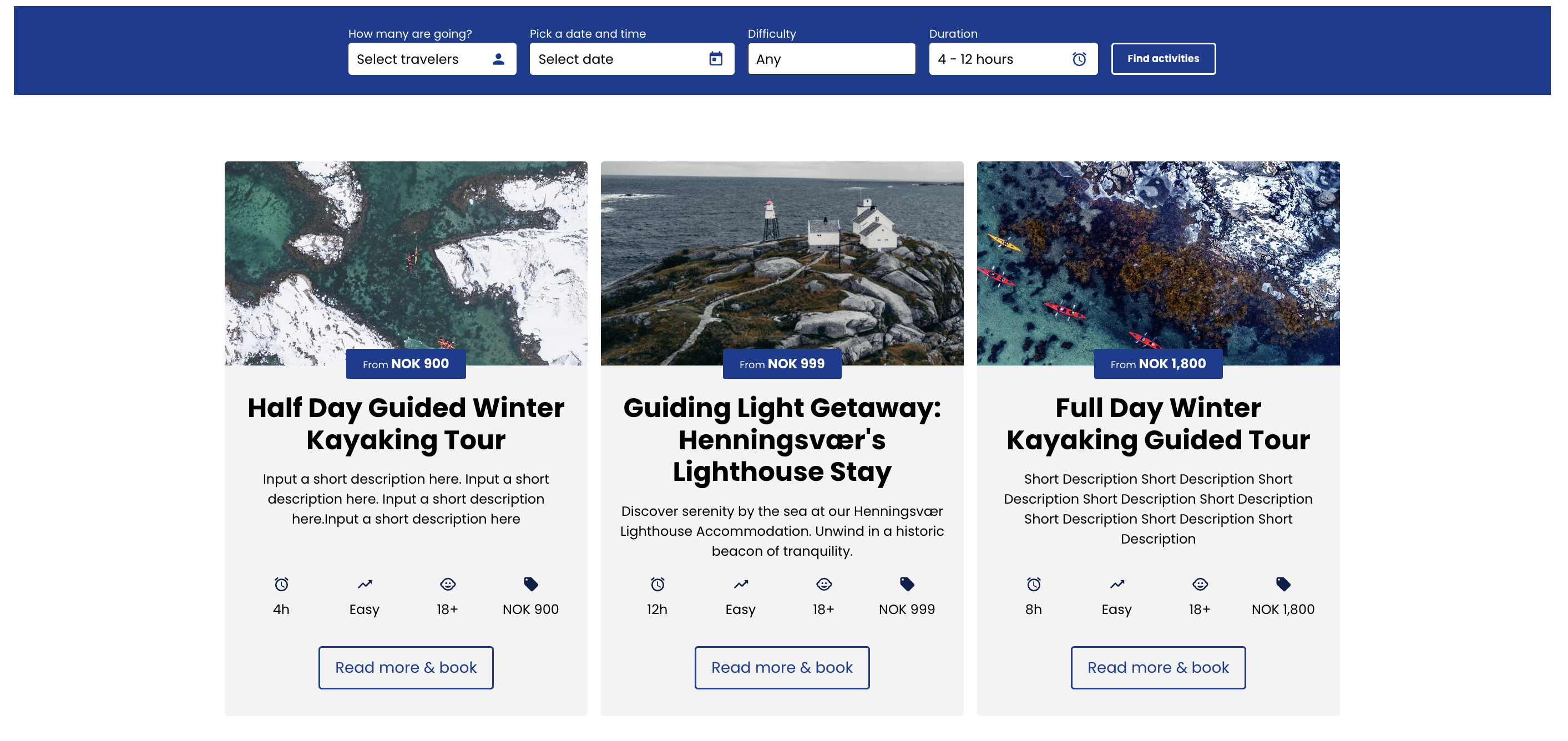Open the Select travelers dropdown

tap(432, 59)
